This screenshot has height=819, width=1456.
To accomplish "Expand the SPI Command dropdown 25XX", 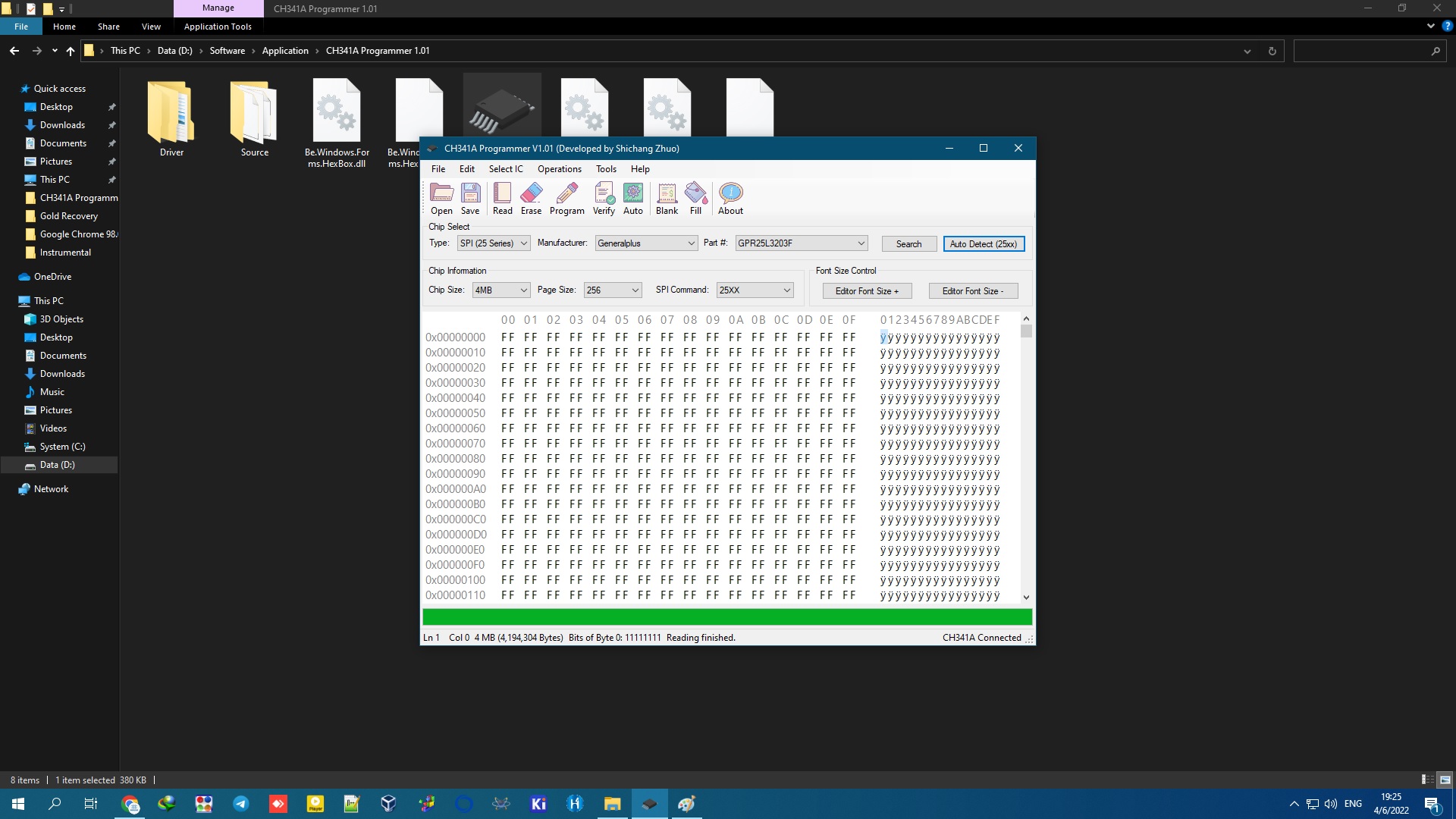I will tap(755, 290).
